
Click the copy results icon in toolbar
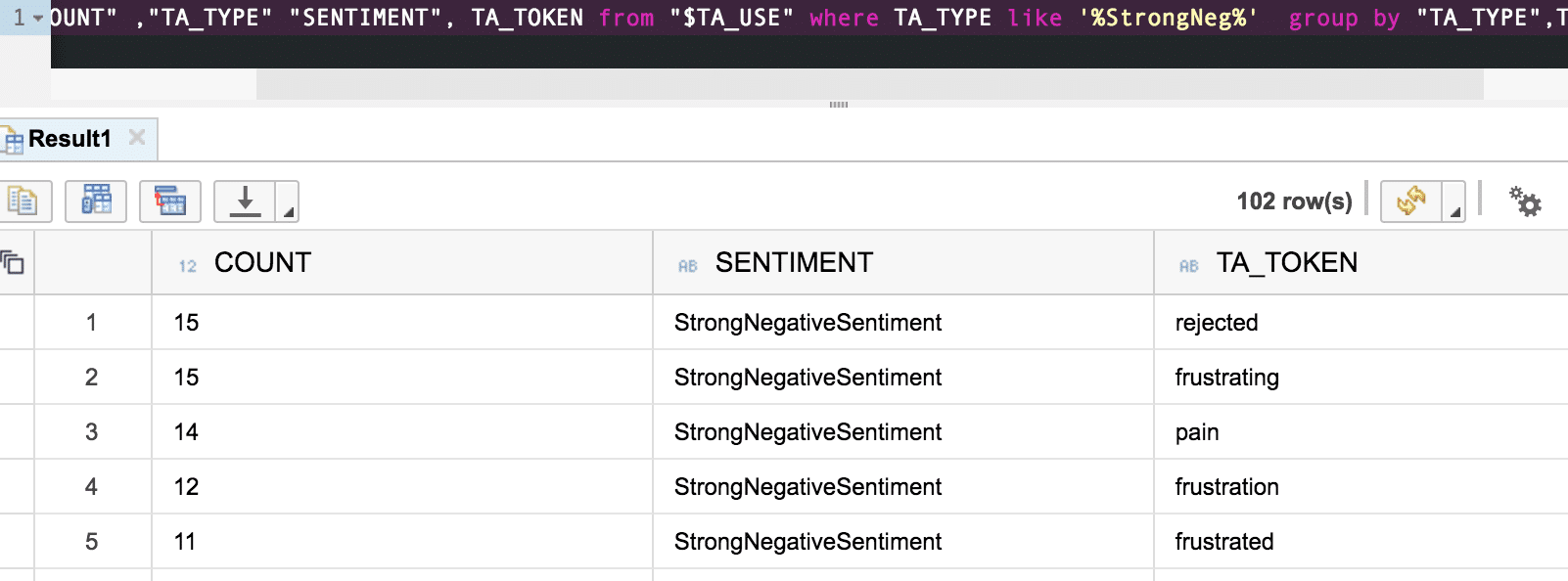point(22,201)
